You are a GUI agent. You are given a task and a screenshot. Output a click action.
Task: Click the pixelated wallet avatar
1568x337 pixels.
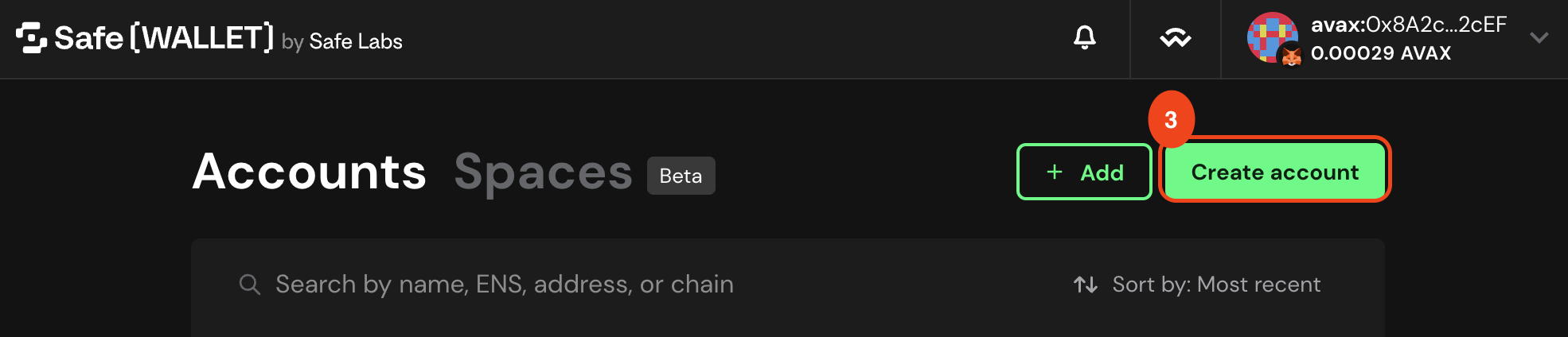(1271, 37)
